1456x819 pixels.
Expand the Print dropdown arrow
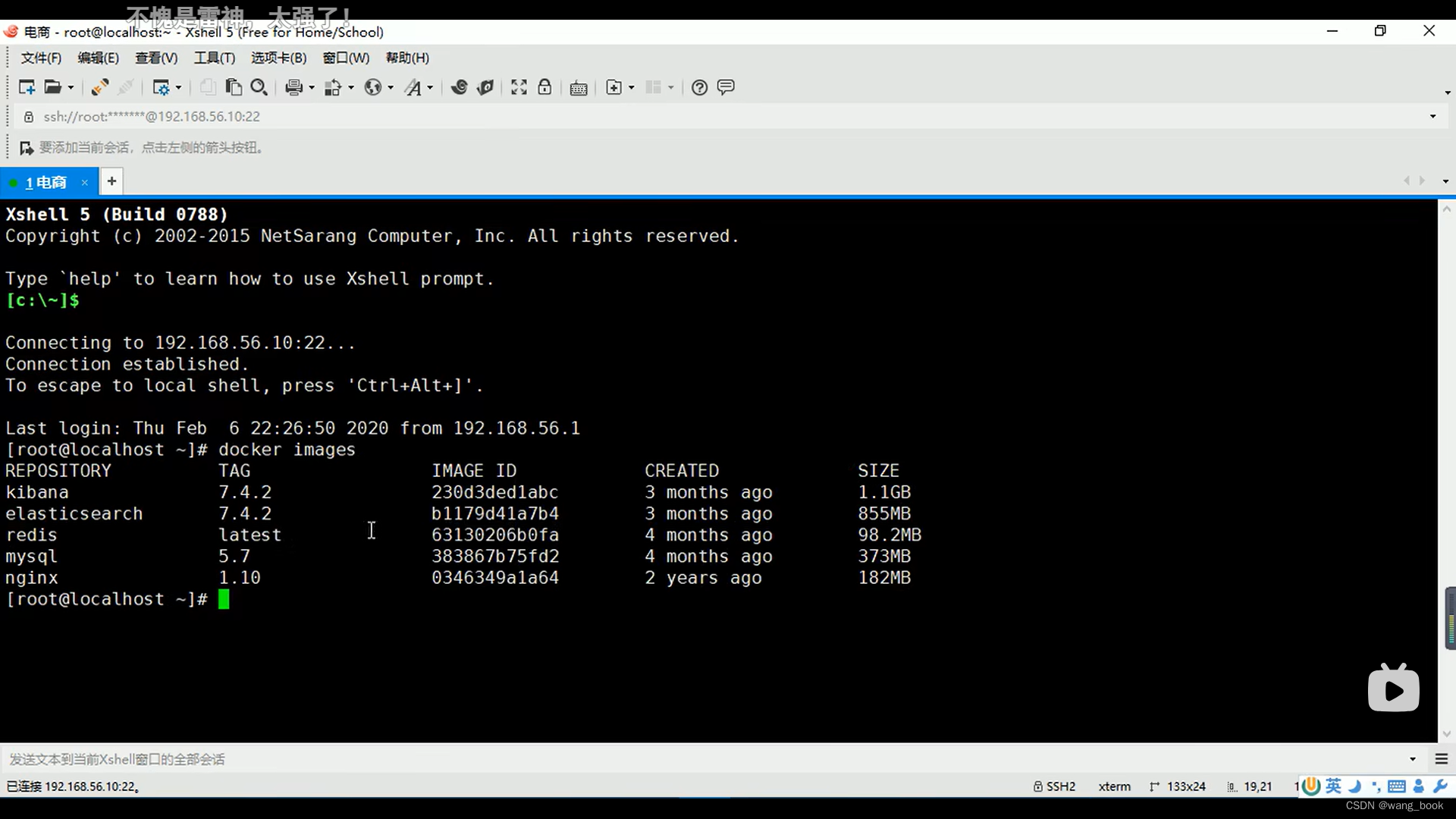(312, 88)
